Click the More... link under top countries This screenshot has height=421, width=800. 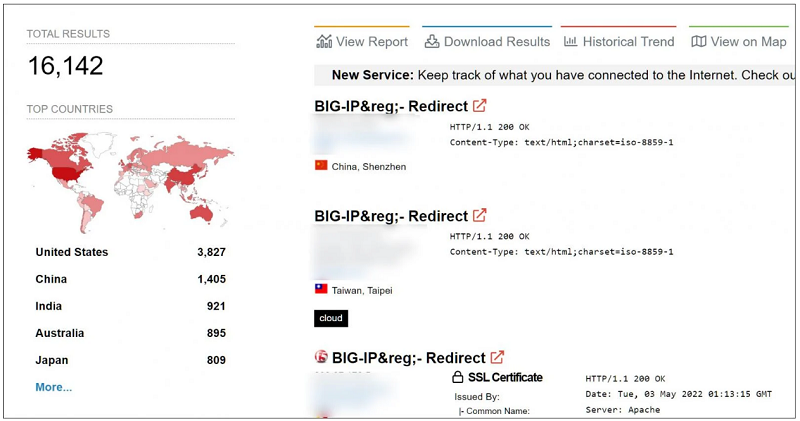point(54,387)
